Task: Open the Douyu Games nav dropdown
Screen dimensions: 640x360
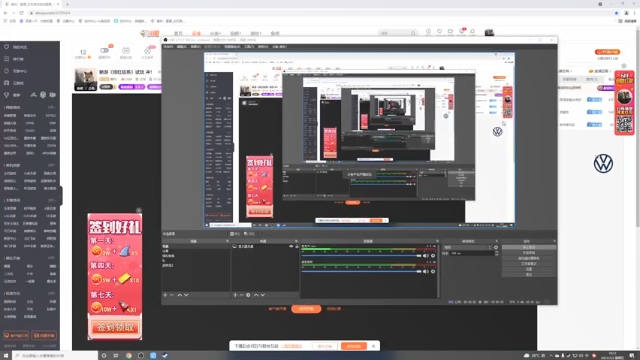Action: [x=256, y=33]
